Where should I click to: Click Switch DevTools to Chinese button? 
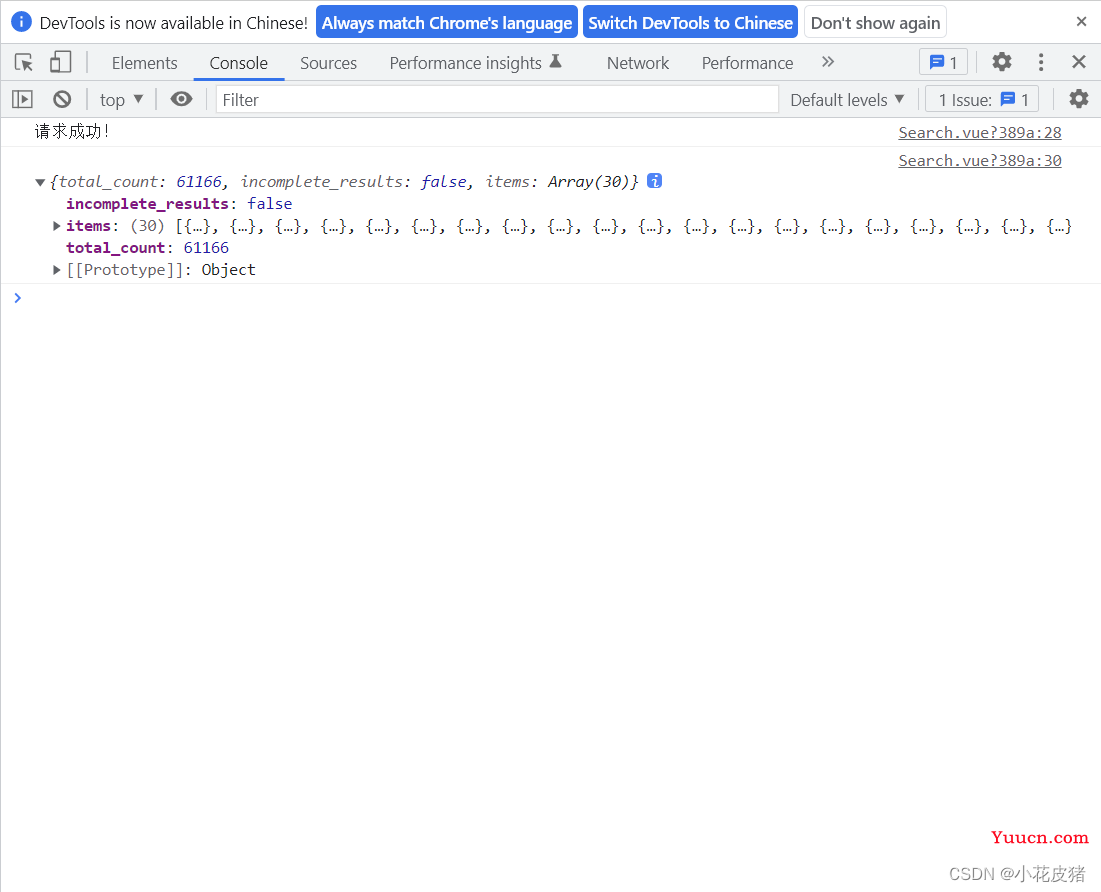point(690,22)
